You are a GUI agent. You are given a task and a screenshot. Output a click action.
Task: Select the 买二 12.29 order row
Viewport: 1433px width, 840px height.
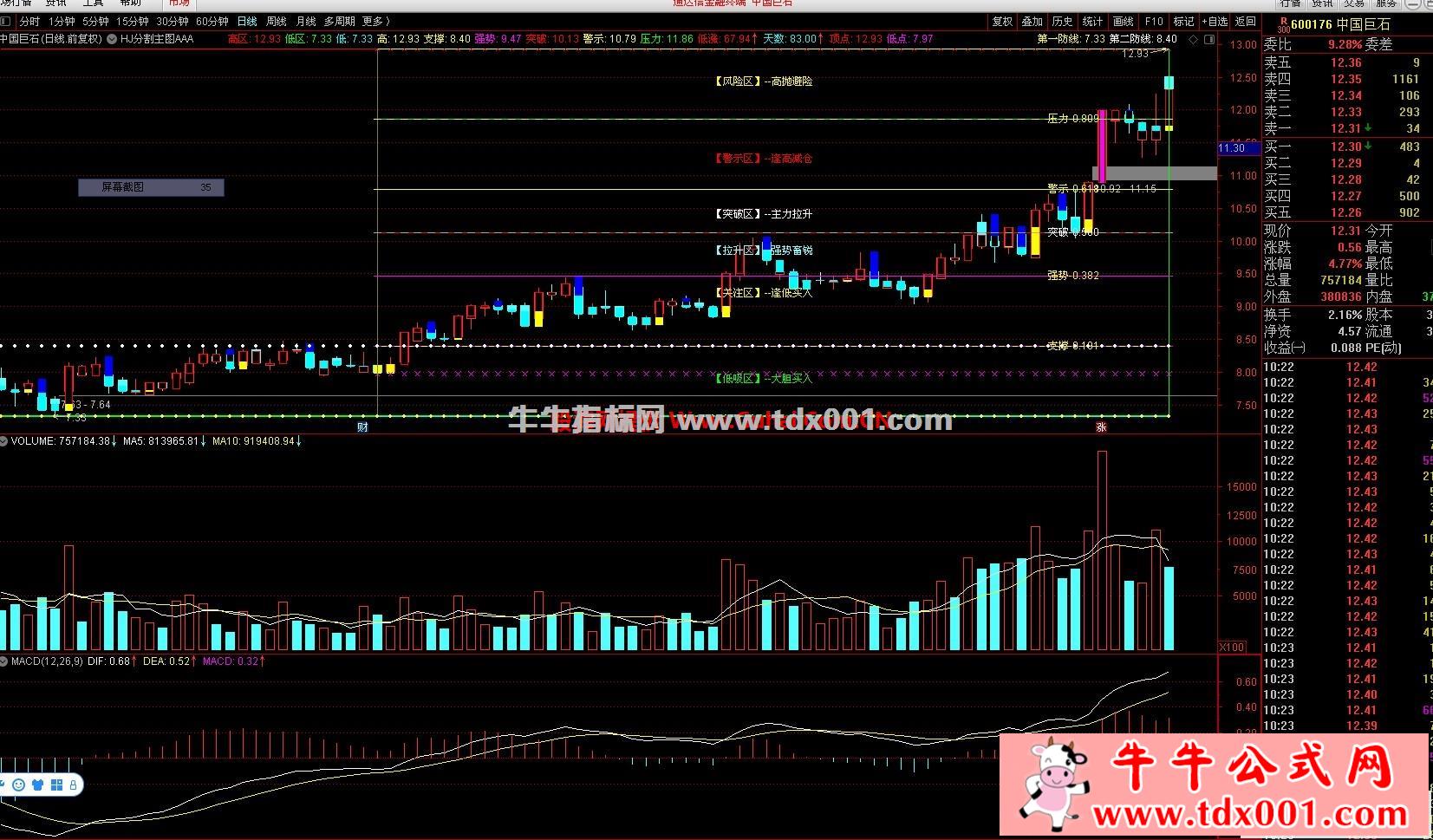tap(1347, 163)
